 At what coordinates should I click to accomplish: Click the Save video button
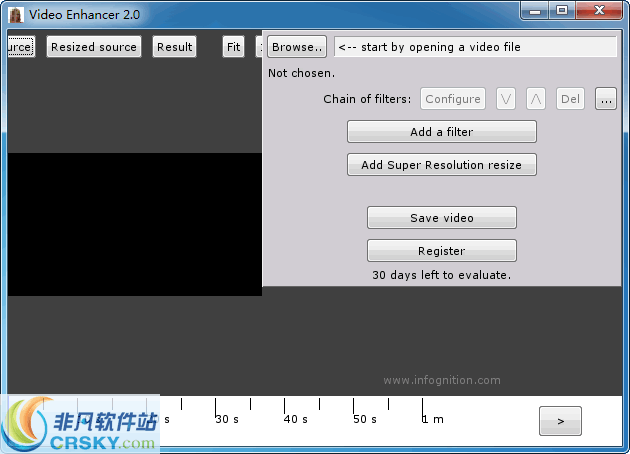pyautogui.click(x=442, y=218)
